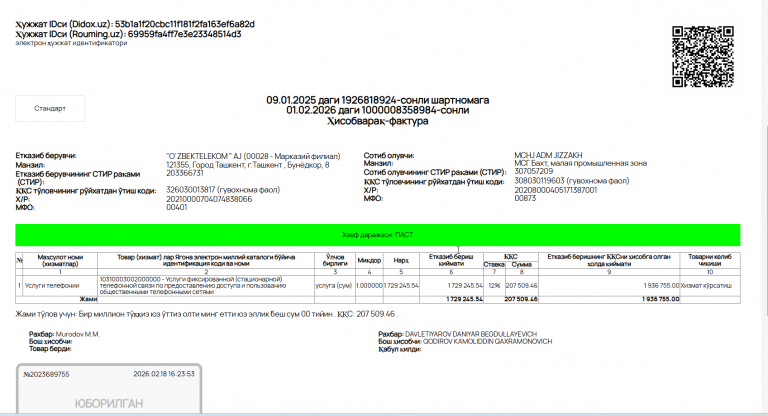Click the 'Жами тўлов учун' amount-in-words line

point(206,314)
